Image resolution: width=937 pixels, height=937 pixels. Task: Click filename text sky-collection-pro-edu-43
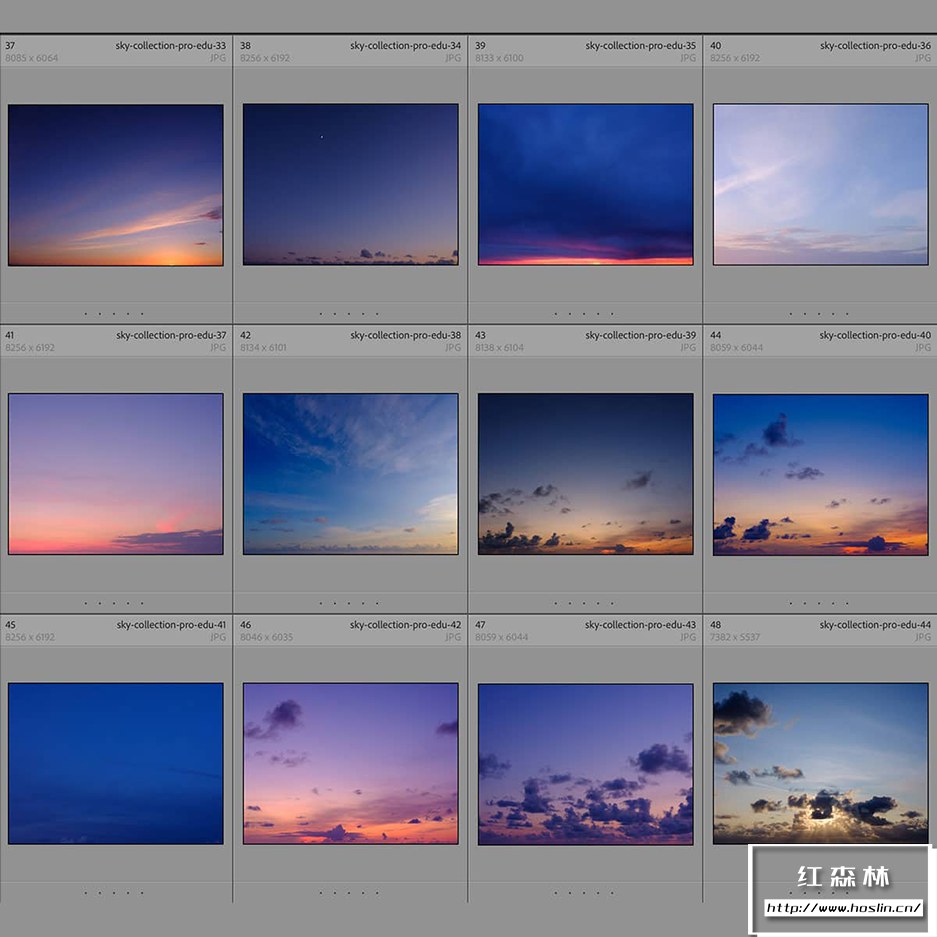[641, 624]
